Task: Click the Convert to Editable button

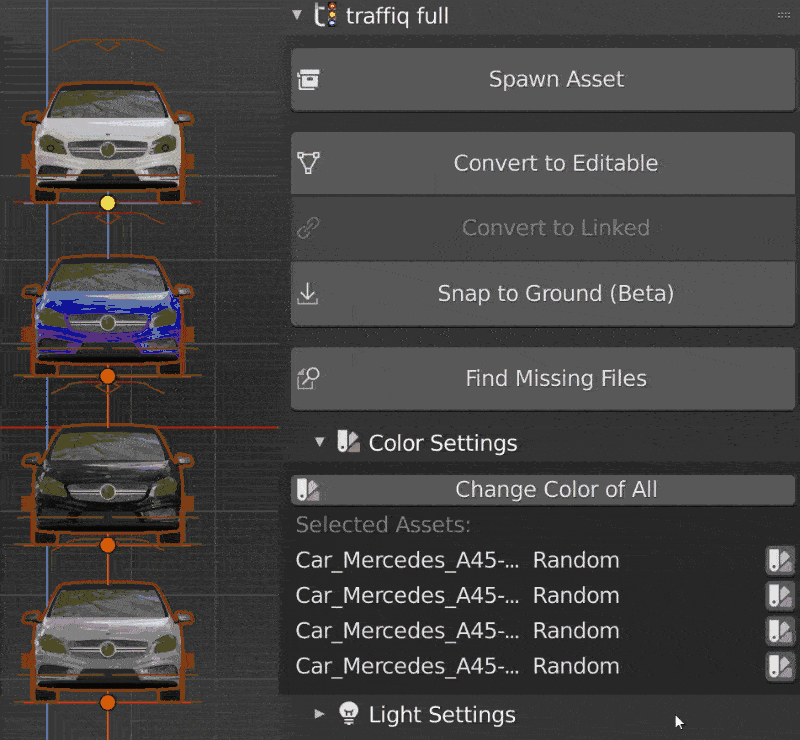Action: (x=543, y=163)
